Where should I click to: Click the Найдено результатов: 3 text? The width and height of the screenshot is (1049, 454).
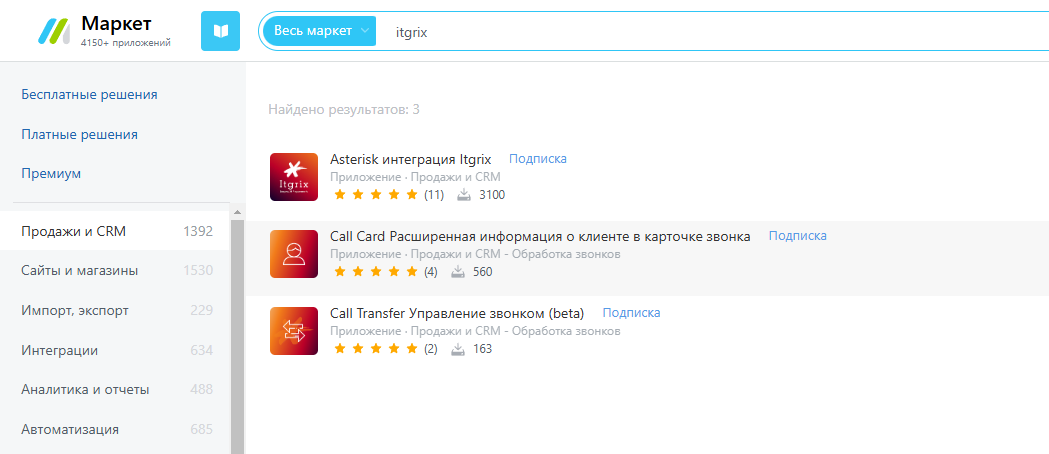(344, 110)
